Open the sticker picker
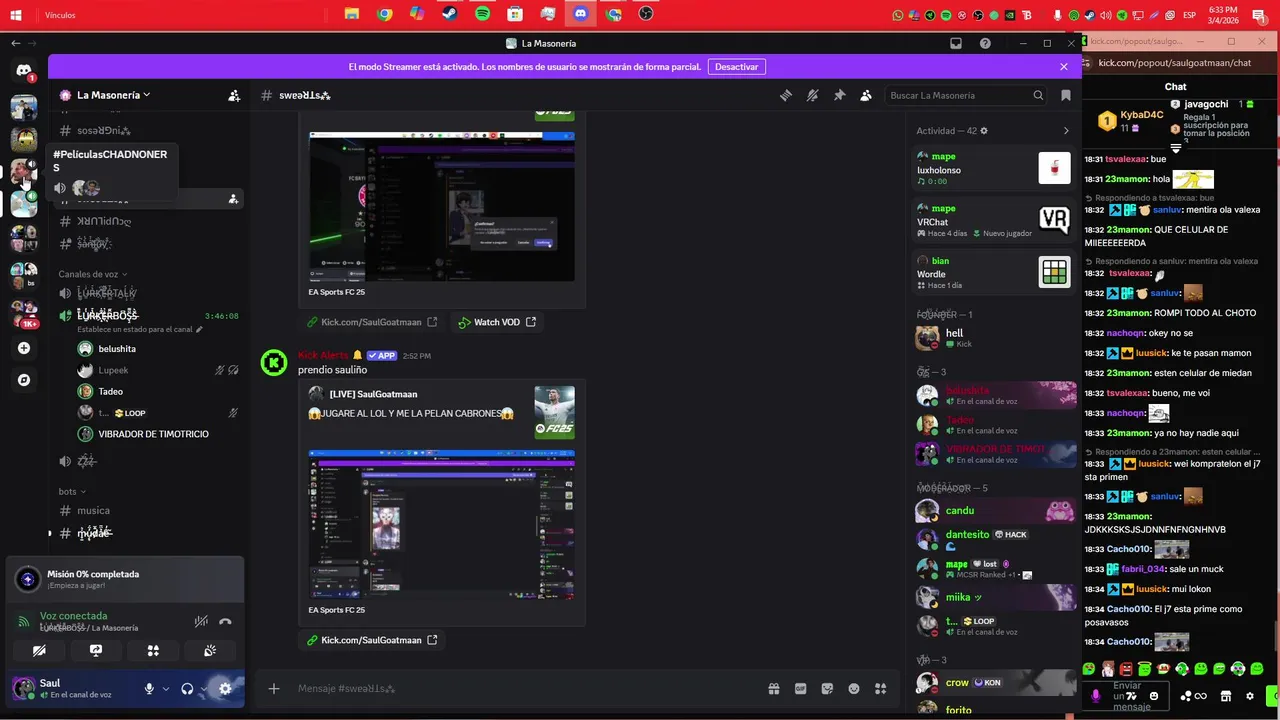1280x720 pixels. point(827,689)
